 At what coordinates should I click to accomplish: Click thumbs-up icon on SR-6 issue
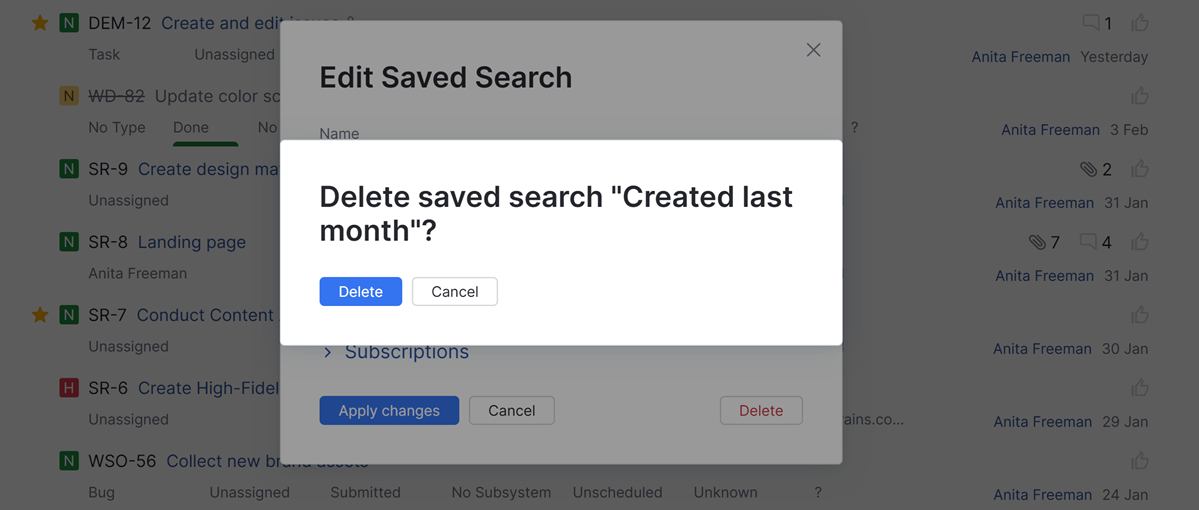1139,388
